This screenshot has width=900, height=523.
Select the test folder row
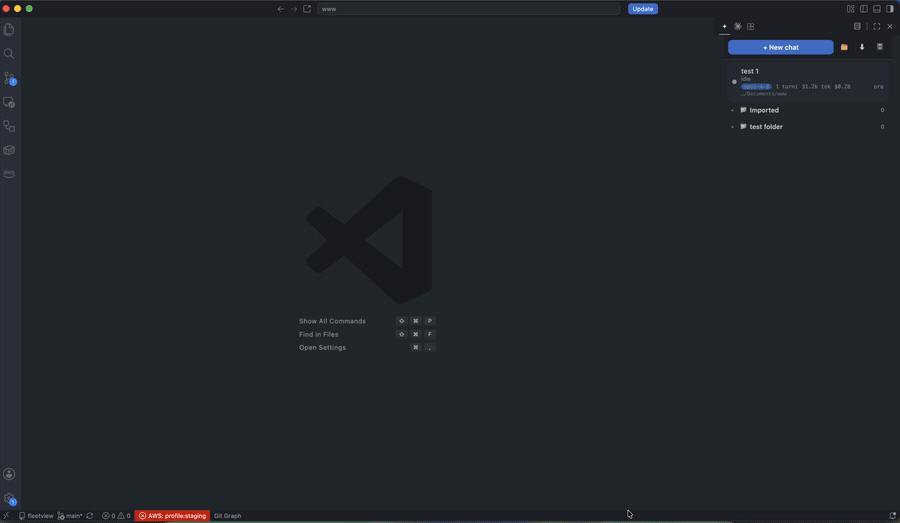808,127
